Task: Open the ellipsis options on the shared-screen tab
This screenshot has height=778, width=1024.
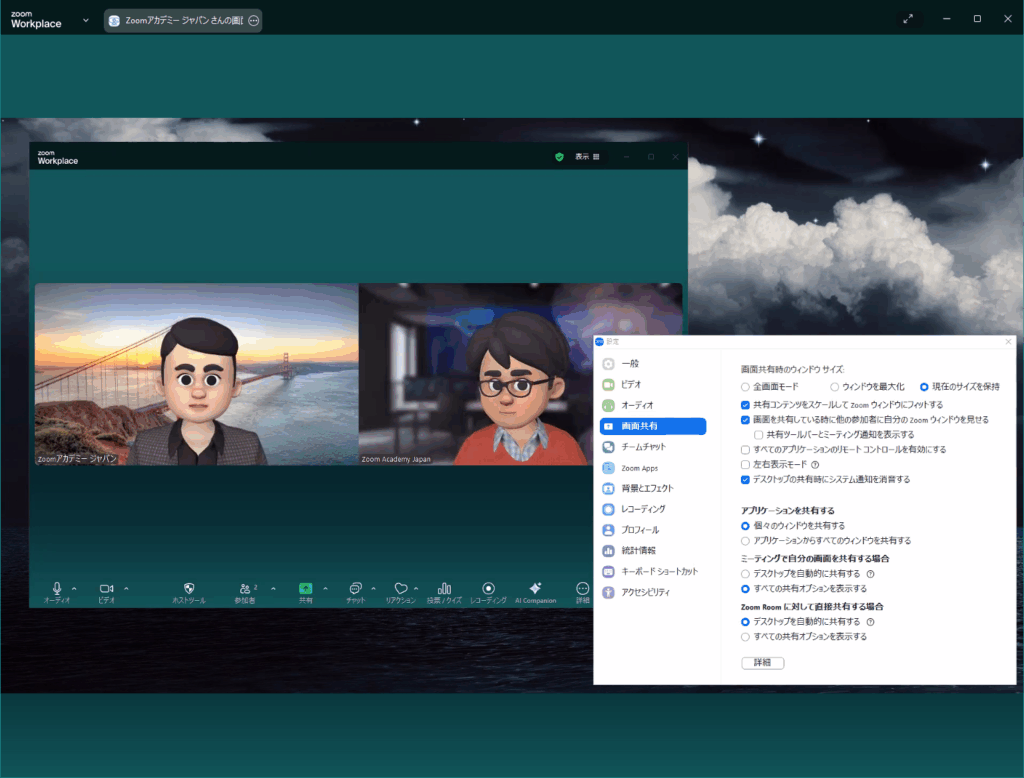Action: 253,20
